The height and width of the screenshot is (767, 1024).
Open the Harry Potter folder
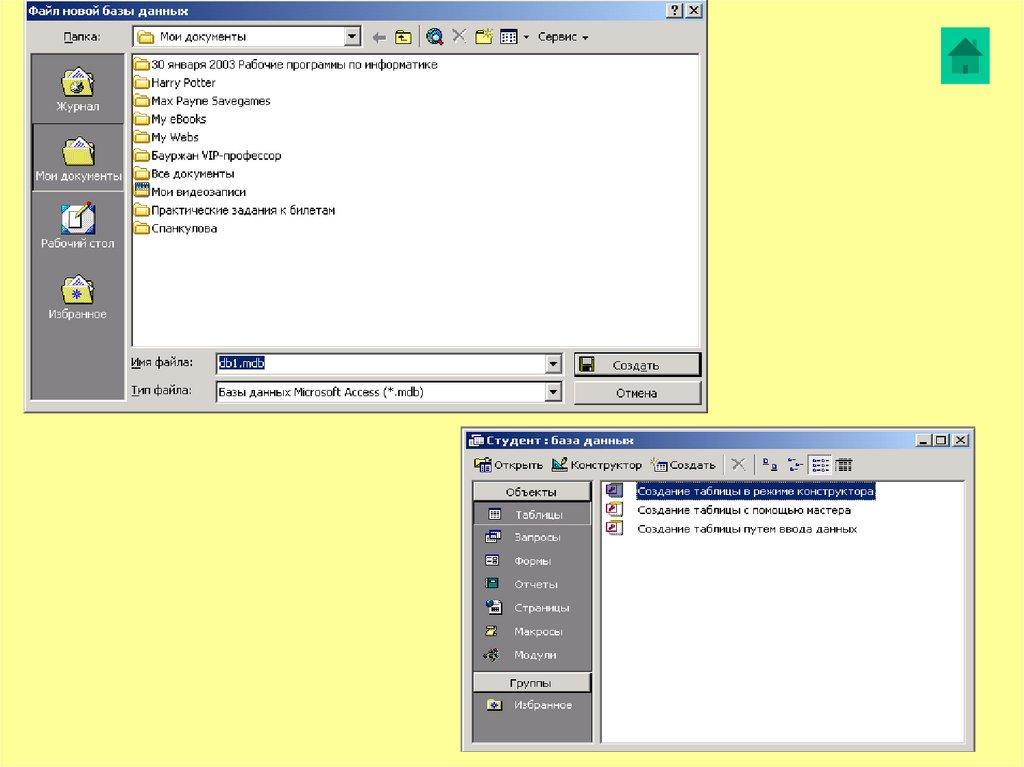[x=182, y=83]
